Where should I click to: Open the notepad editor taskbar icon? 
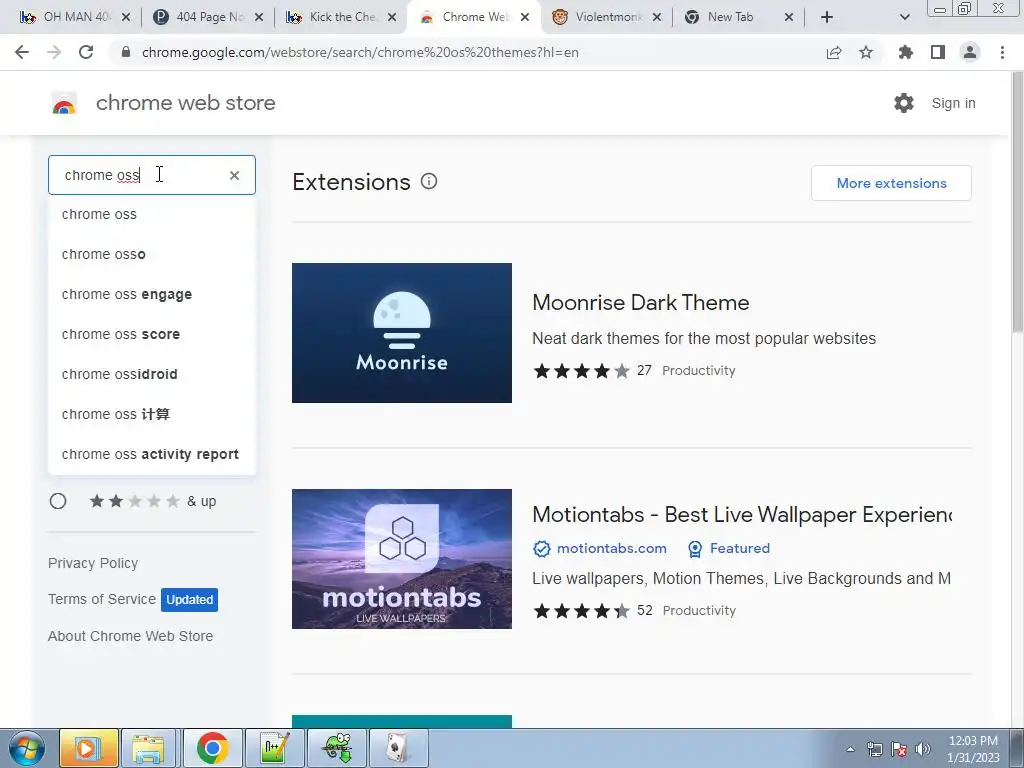274,748
